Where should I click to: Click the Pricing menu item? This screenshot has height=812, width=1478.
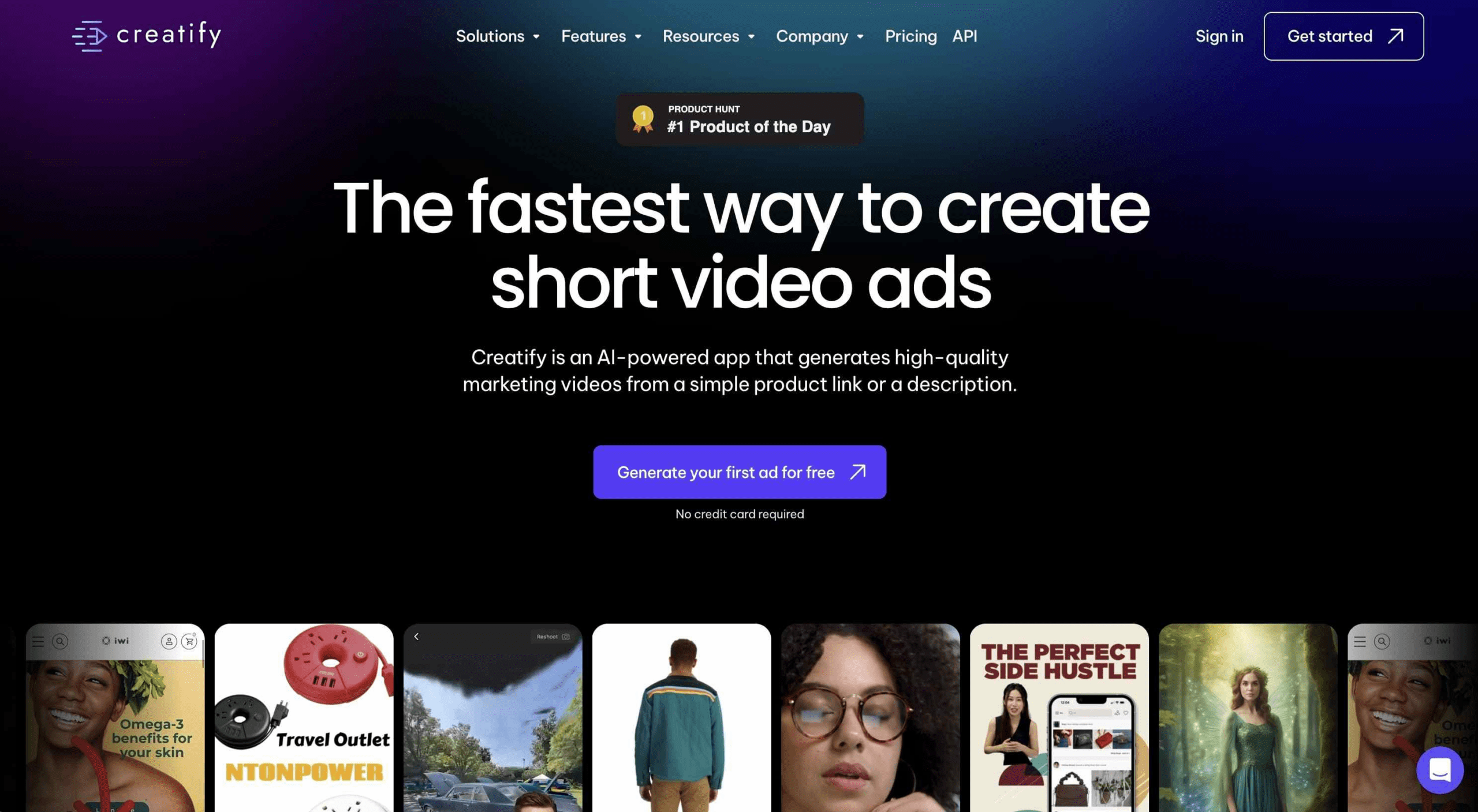point(911,36)
